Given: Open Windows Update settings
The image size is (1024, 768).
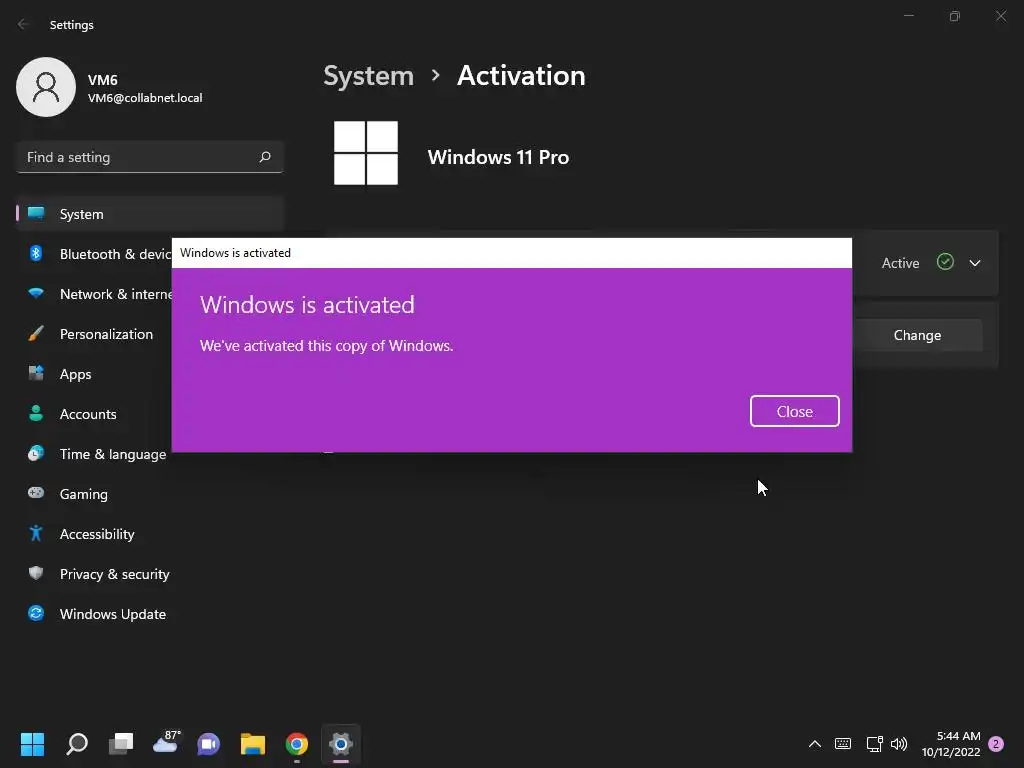Looking at the screenshot, I should click(150, 614).
